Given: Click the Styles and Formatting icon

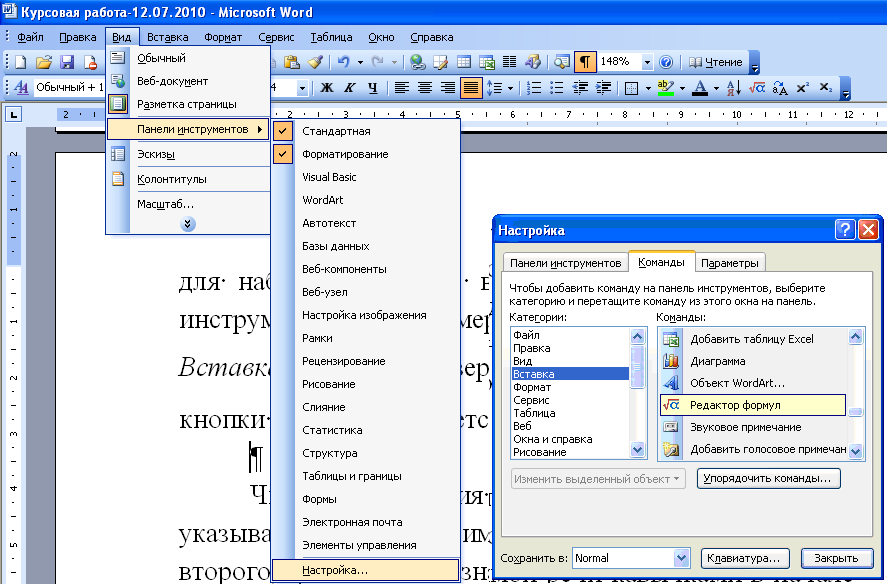Looking at the screenshot, I should click(x=21, y=88).
